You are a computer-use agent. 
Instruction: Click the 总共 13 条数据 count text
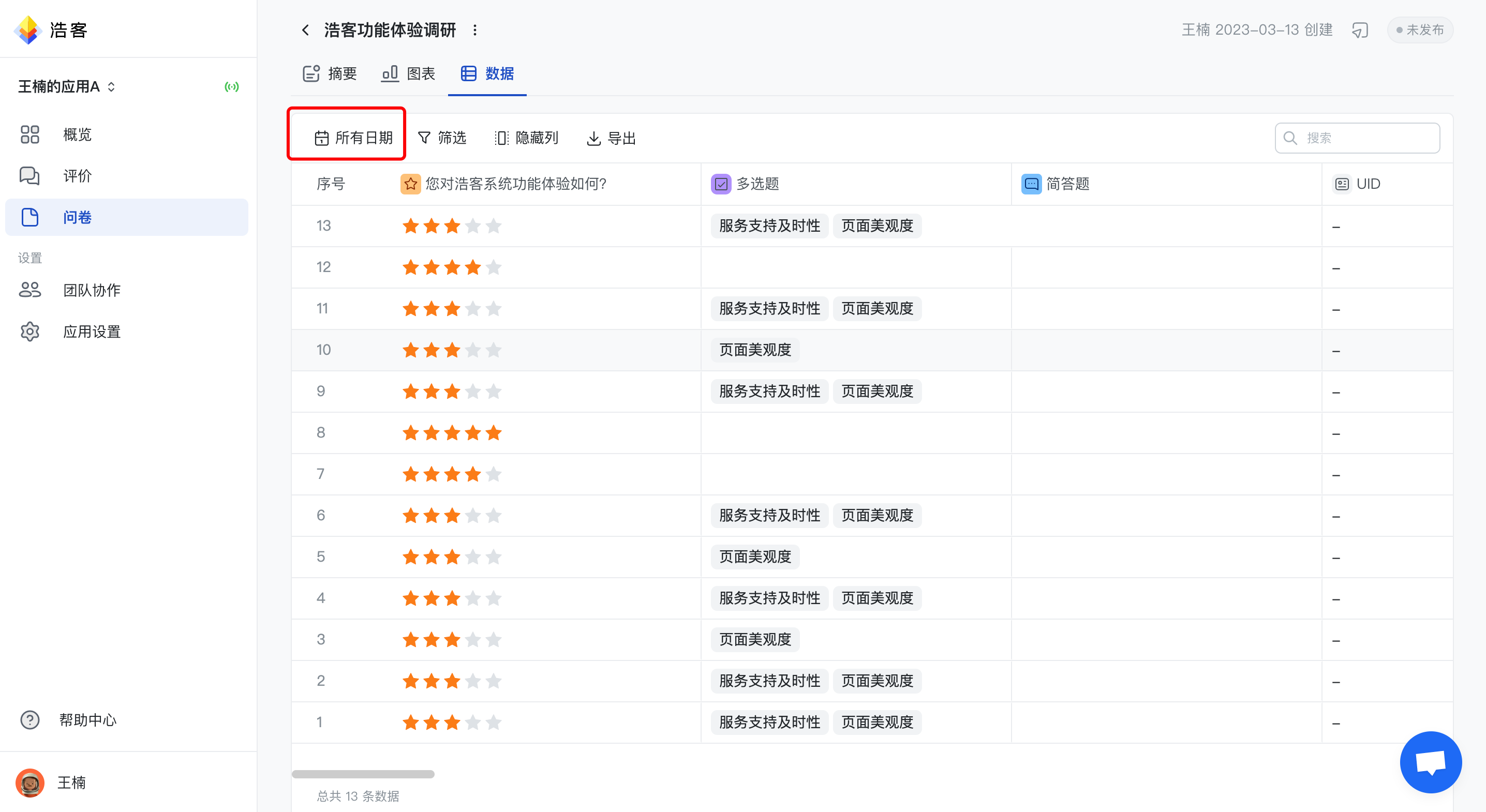358,796
